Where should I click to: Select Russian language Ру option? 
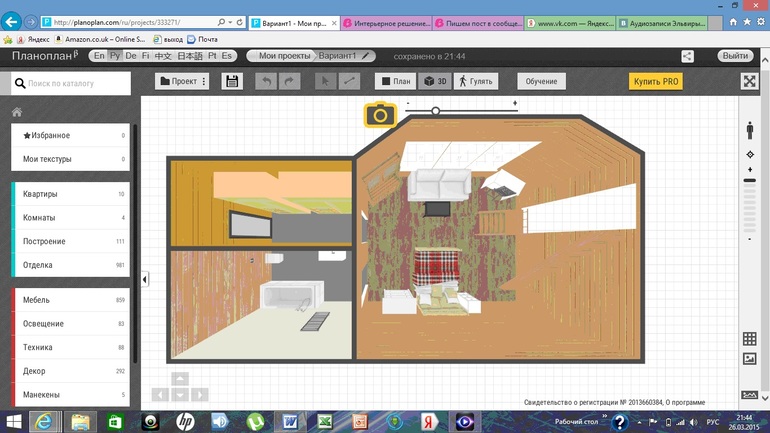click(115, 56)
